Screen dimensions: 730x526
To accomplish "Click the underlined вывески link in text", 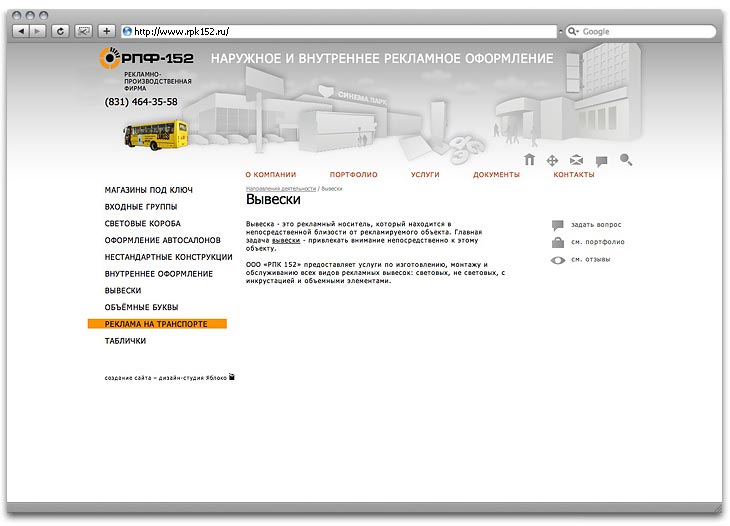I will pyautogui.click(x=286, y=240).
